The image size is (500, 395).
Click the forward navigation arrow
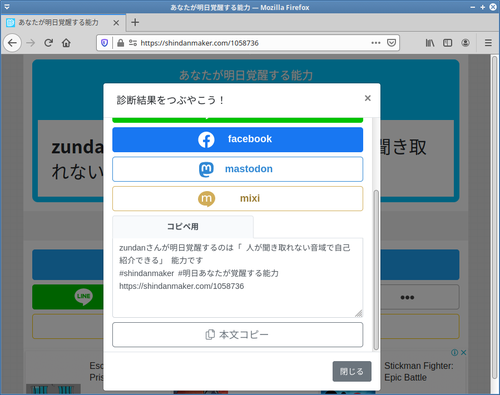(31, 43)
